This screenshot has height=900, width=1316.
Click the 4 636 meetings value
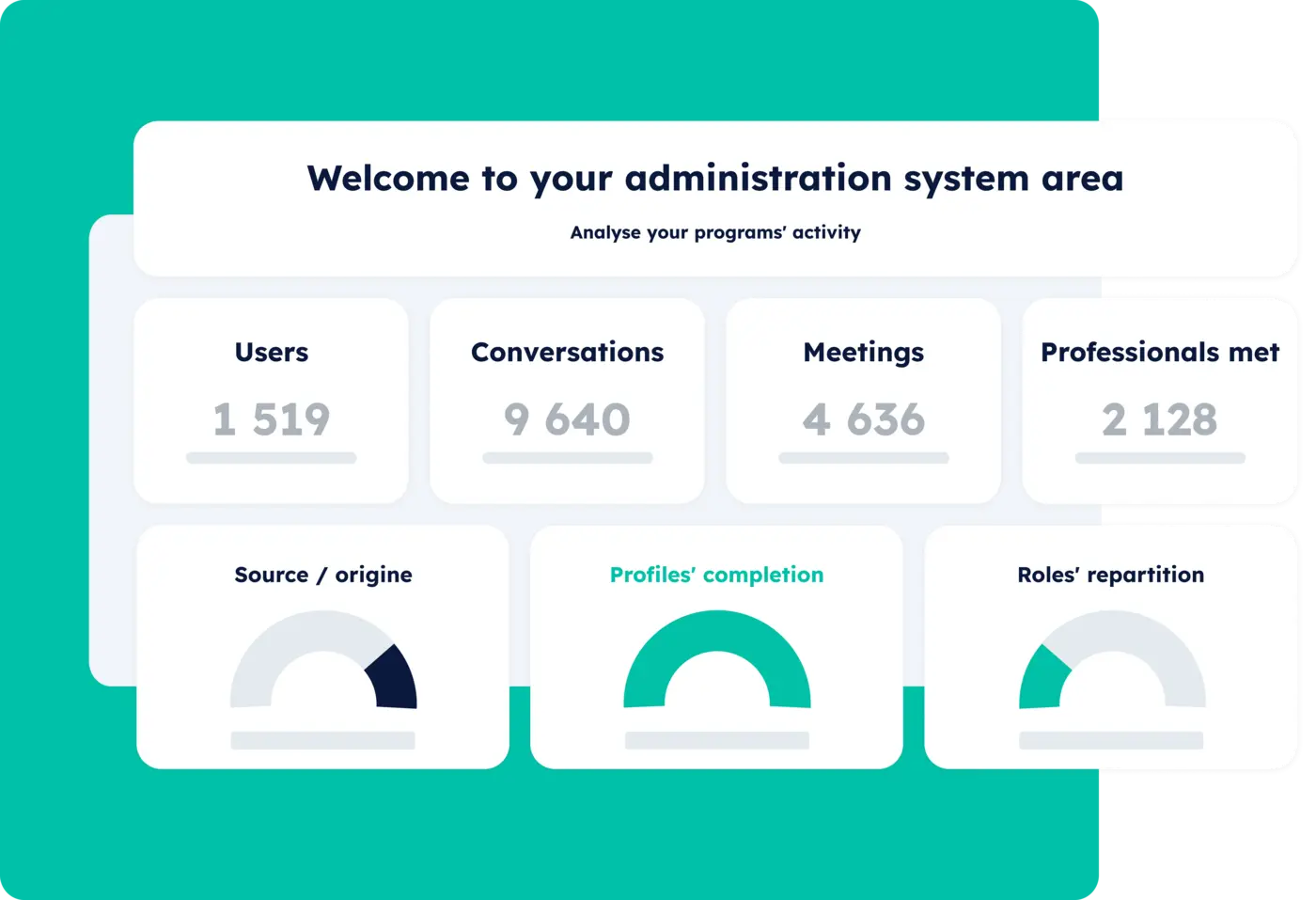tap(863, 419)
